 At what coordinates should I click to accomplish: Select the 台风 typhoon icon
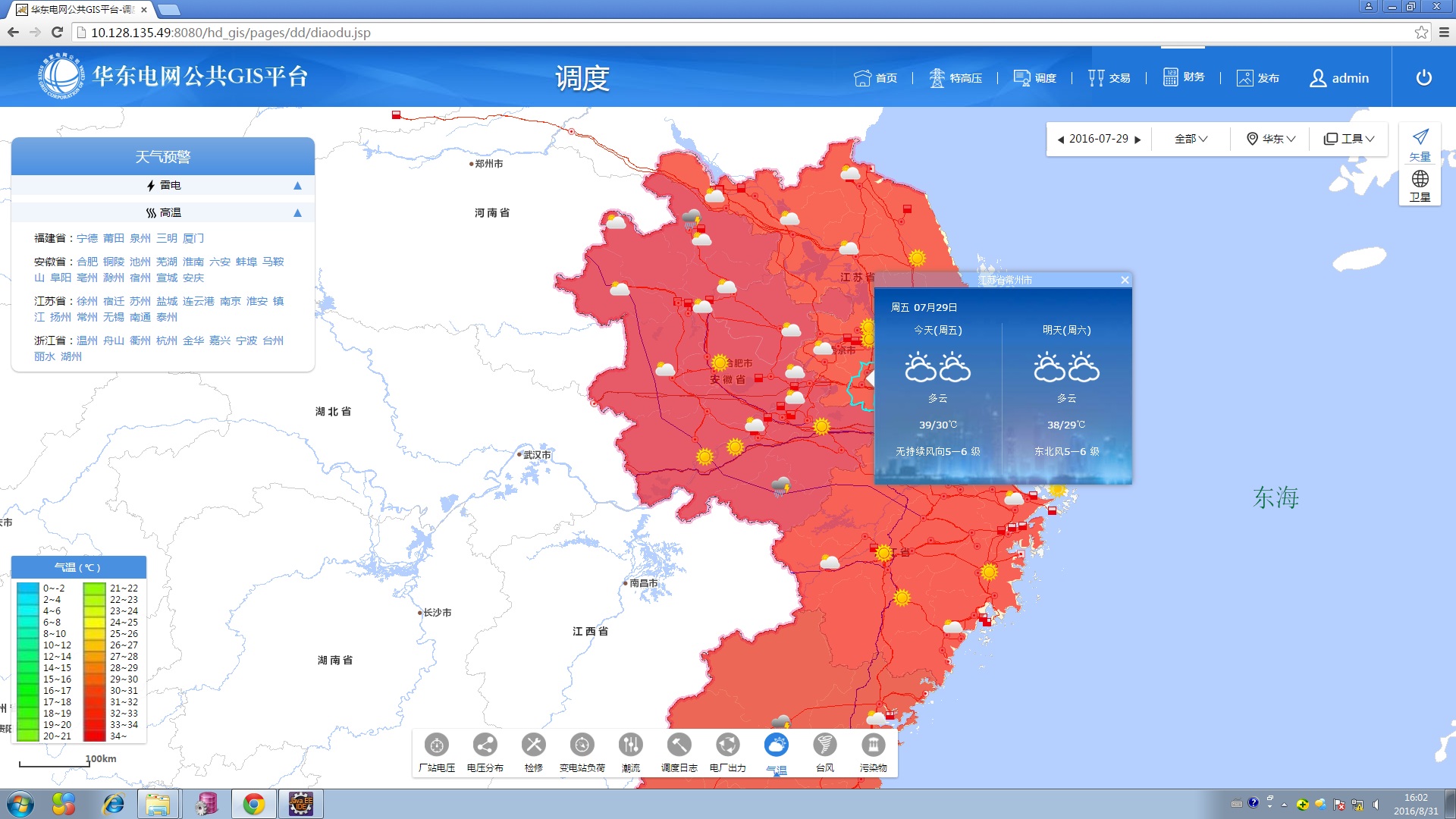(x=824, y=745)
